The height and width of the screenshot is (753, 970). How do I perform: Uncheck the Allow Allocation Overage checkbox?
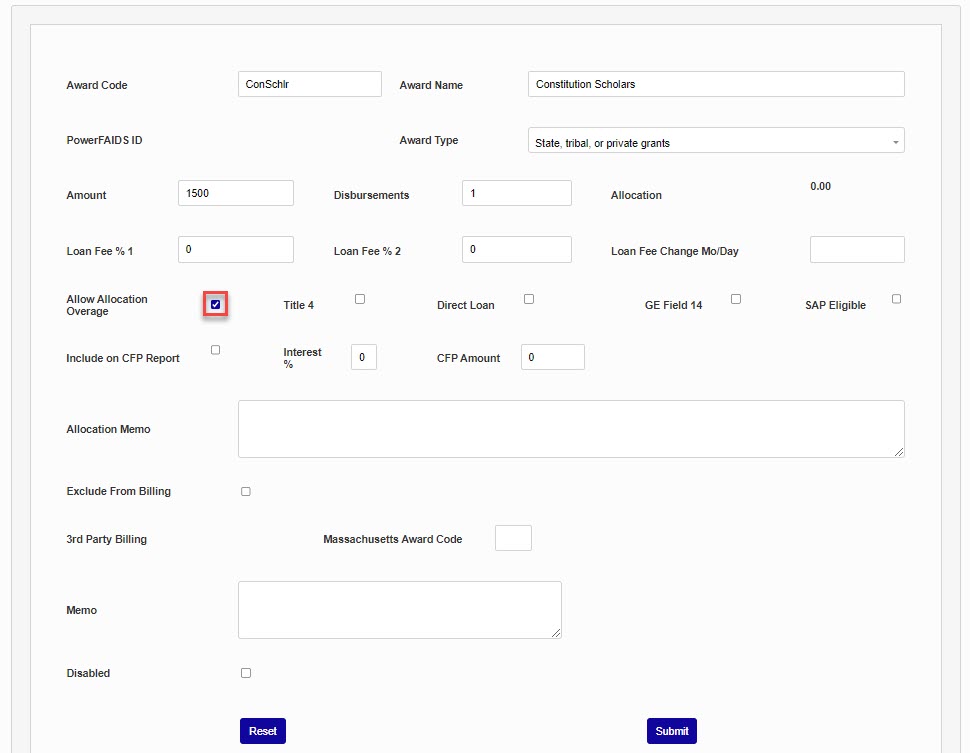point(215,304)
